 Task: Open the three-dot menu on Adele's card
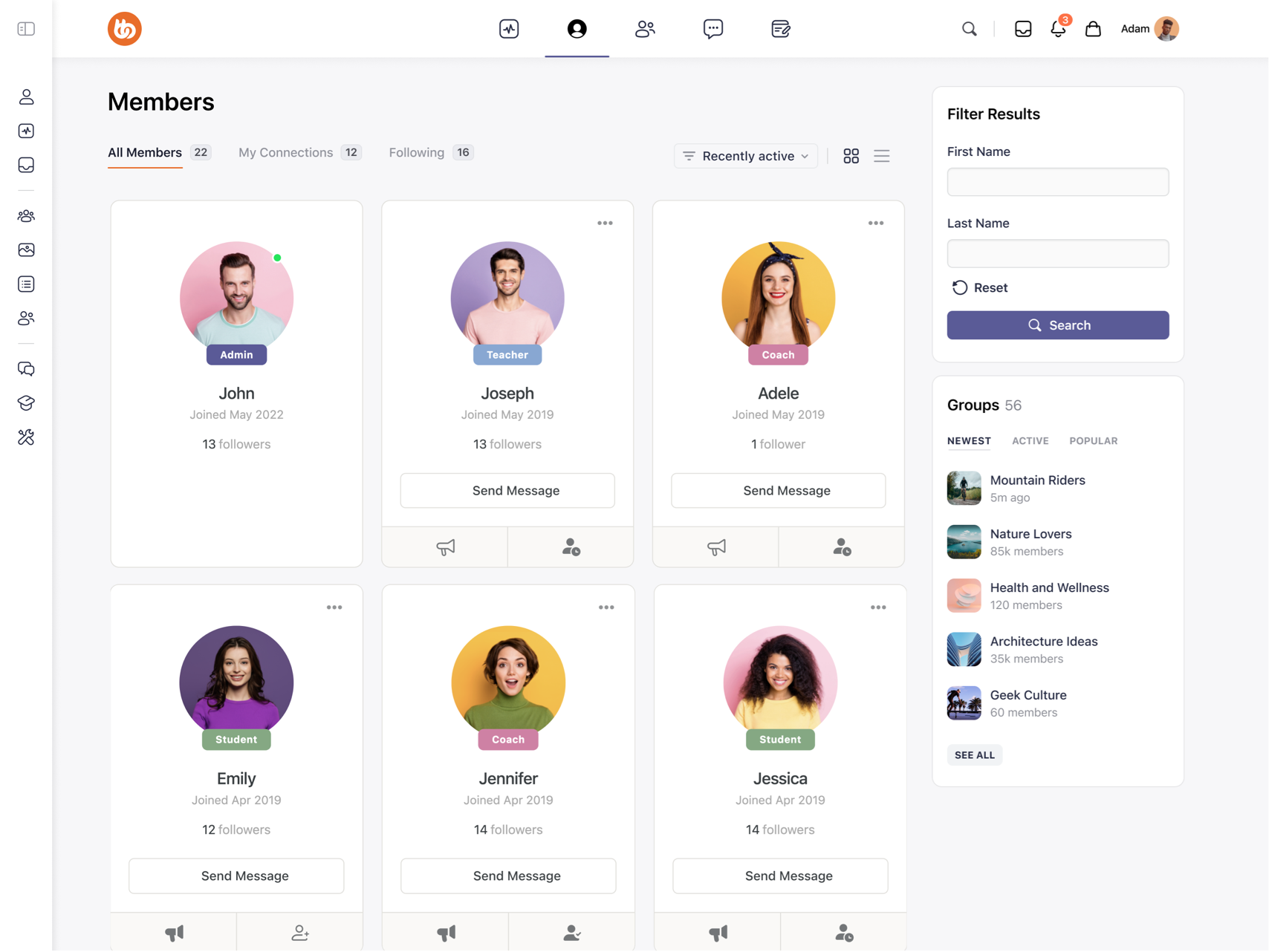click(875, 223)
